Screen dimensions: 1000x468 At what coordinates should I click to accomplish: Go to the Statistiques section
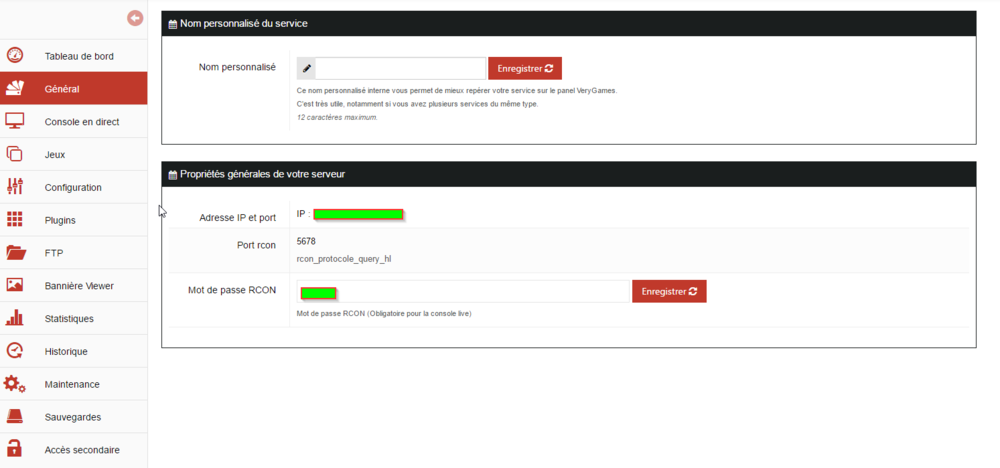click(69, 318)
